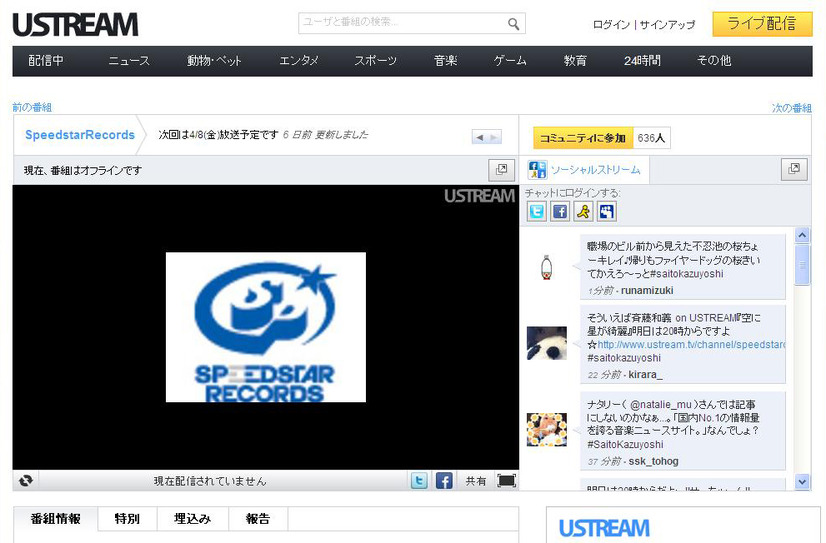
Task: Open the 動物・ペット category
Action: coord(214,61)
